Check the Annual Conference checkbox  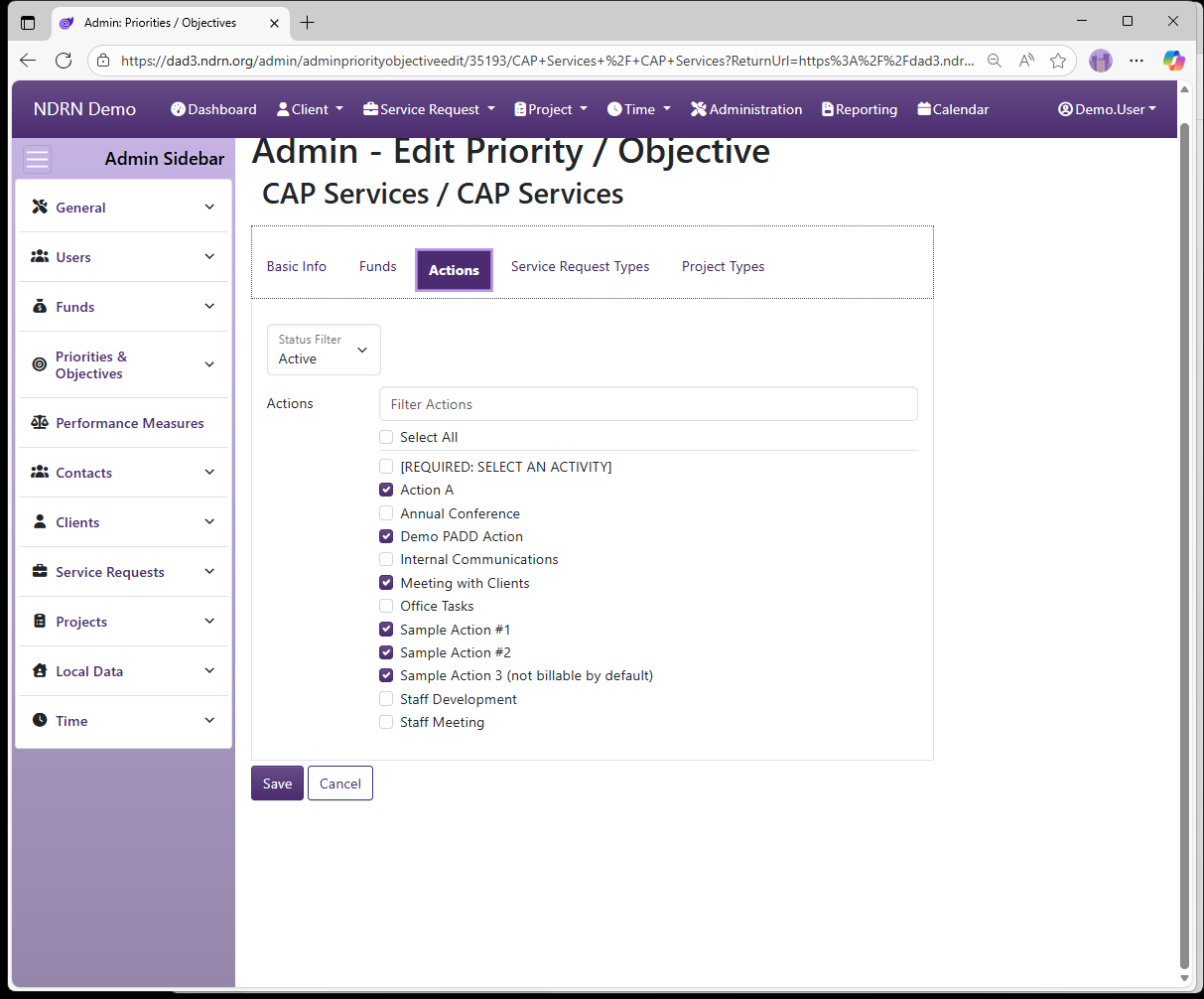pos(386,513)
